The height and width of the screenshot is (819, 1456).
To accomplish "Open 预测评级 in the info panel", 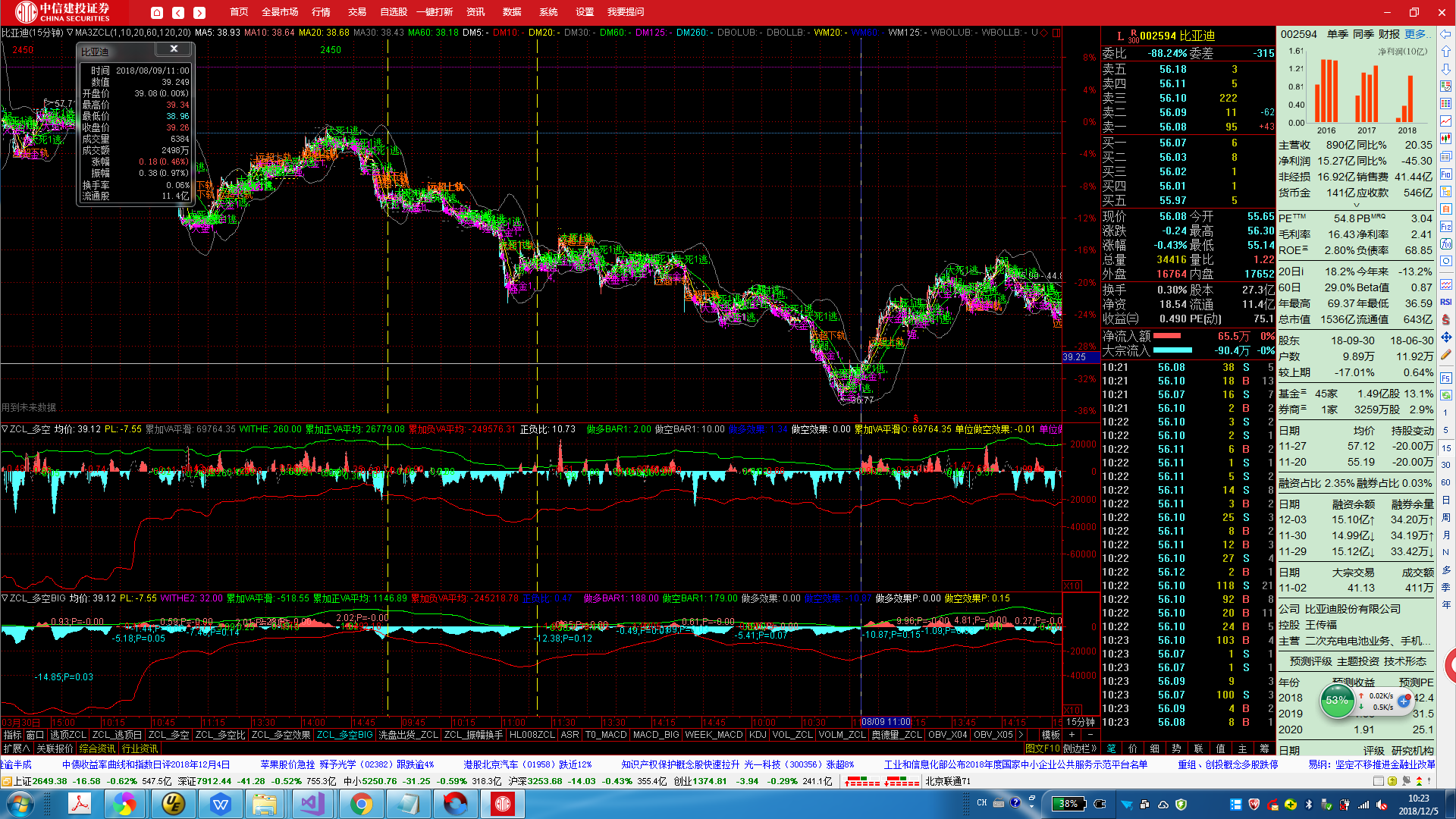I will (x=1310, y=661).
